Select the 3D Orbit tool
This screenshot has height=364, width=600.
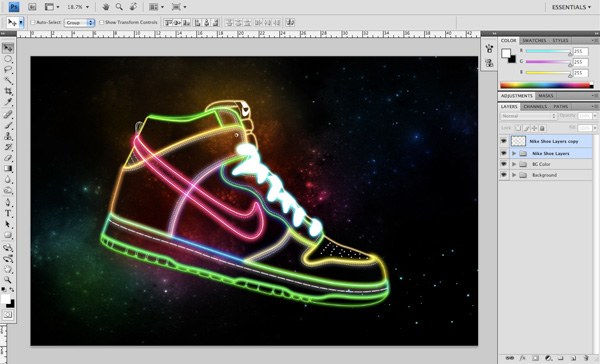click(8, 259)
